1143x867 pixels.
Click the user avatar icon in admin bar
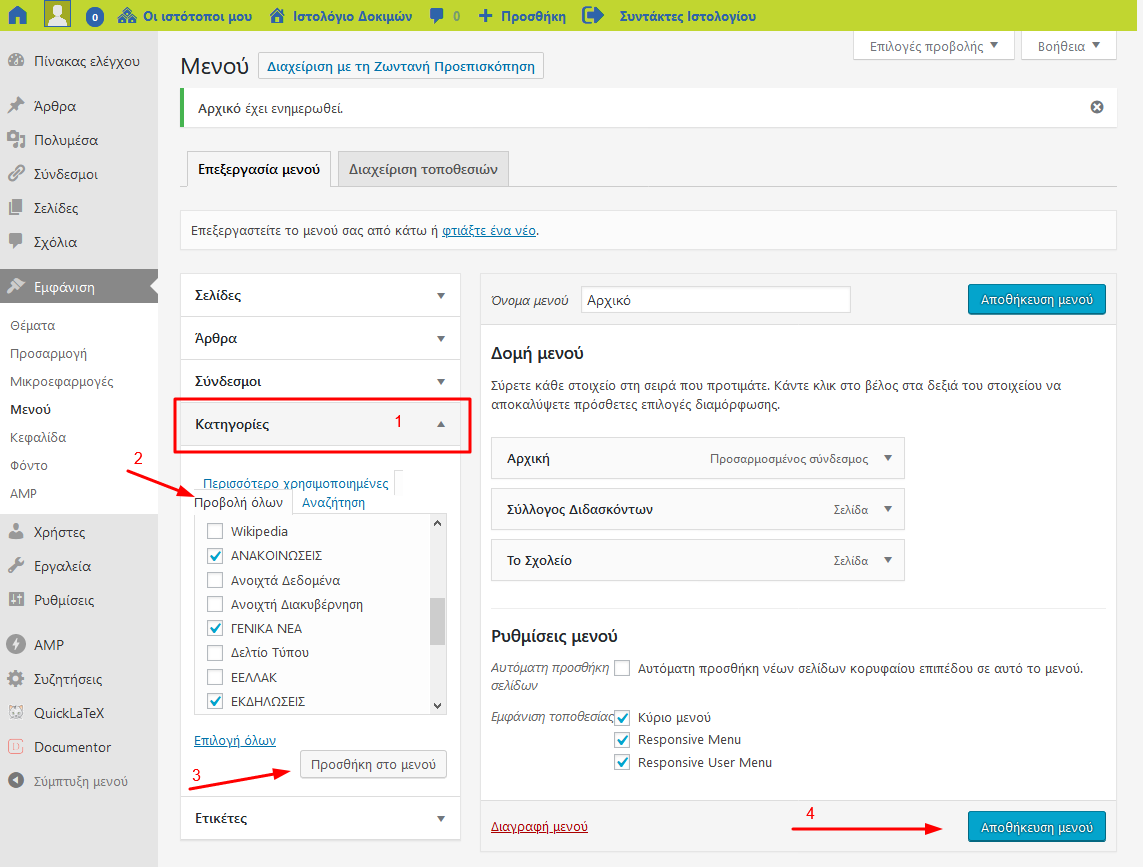57,15
